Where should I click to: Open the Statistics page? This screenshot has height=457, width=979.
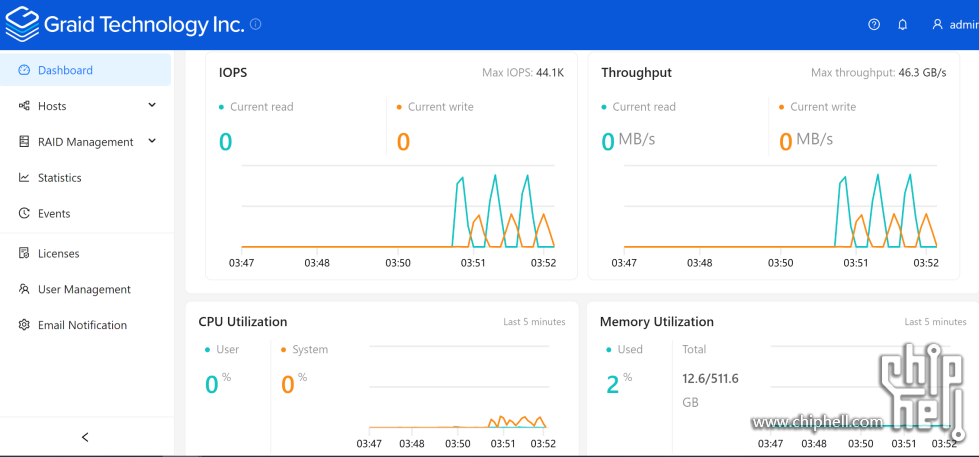(x=59, y=178)
